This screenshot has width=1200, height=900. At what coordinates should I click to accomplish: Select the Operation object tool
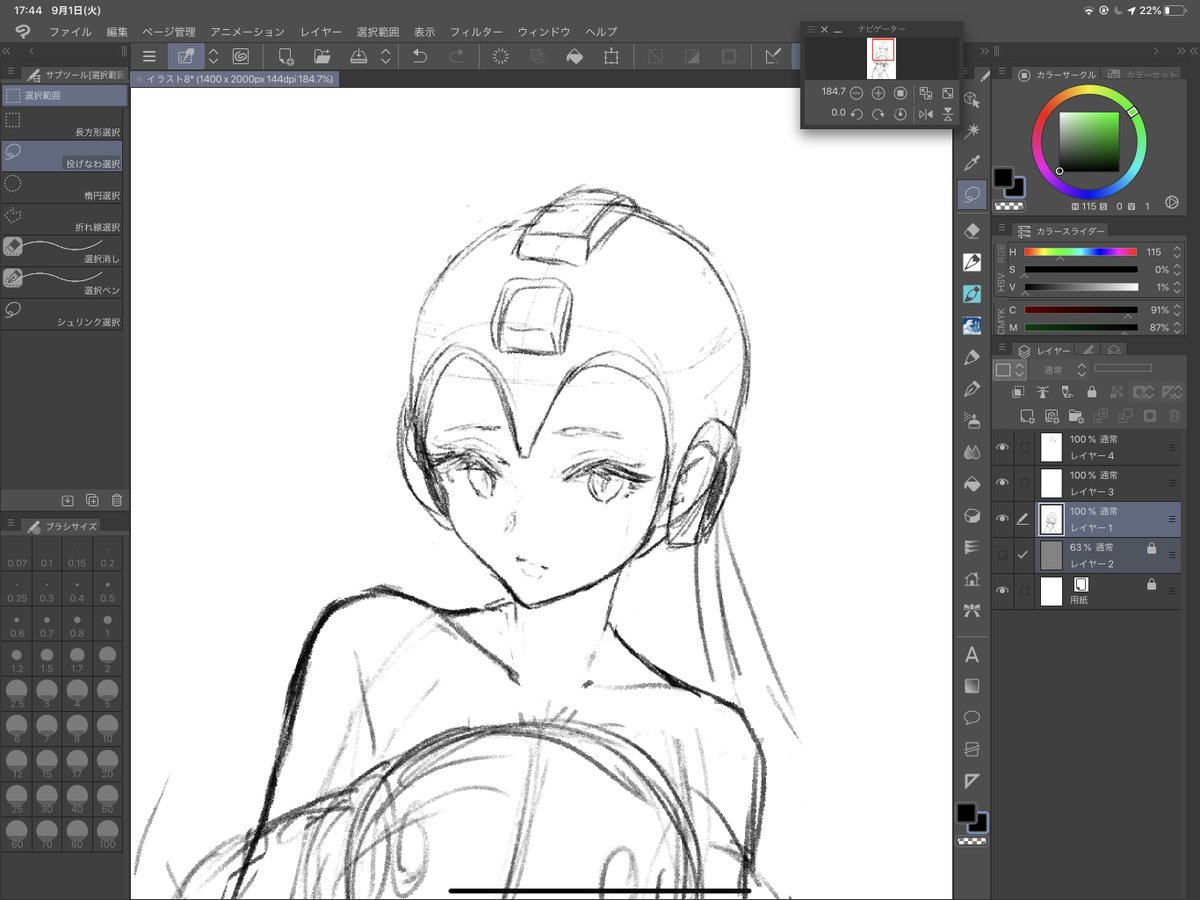tap(971, 99)
